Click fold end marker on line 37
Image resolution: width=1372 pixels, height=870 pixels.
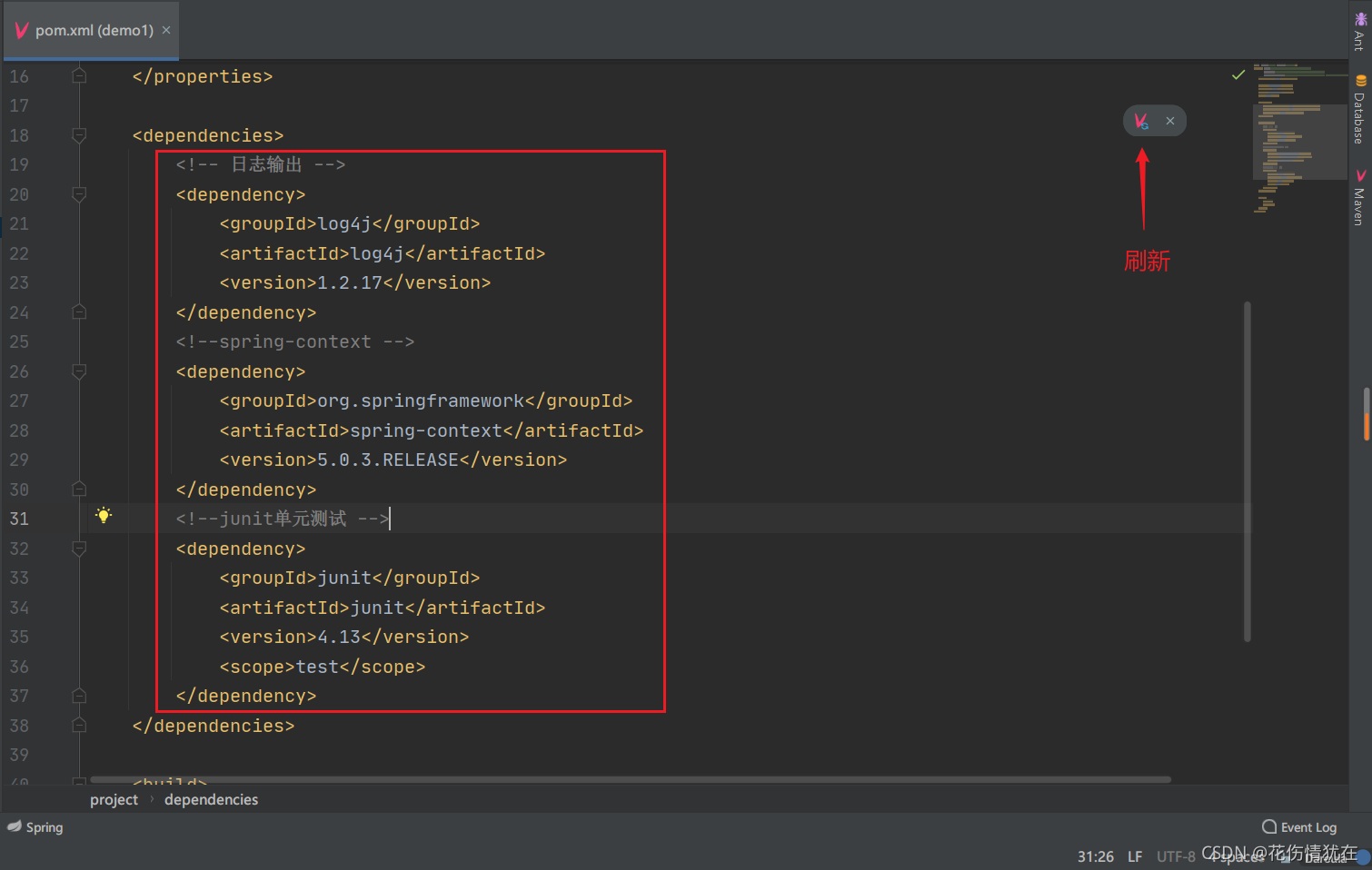[x=79, y=696]
